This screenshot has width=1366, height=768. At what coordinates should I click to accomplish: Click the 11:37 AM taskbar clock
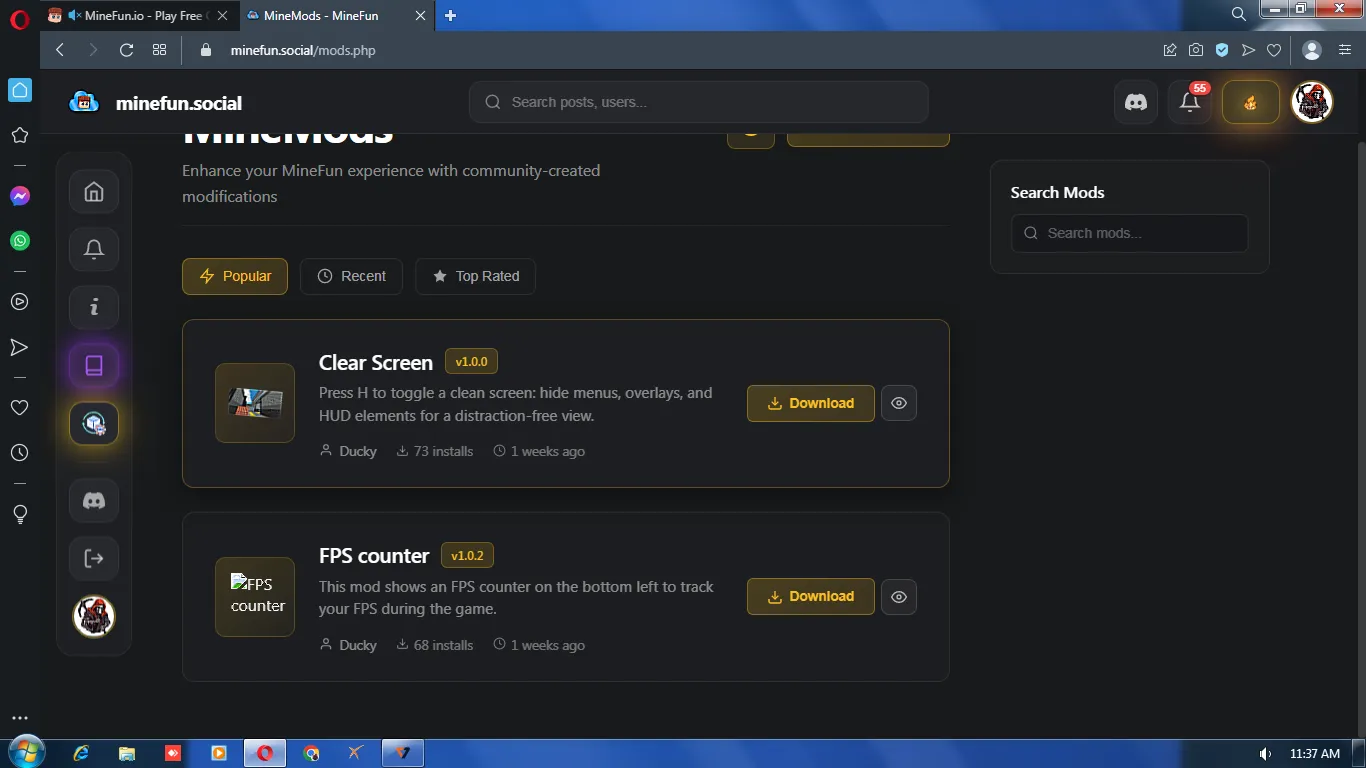click(x=1315, y=753)
